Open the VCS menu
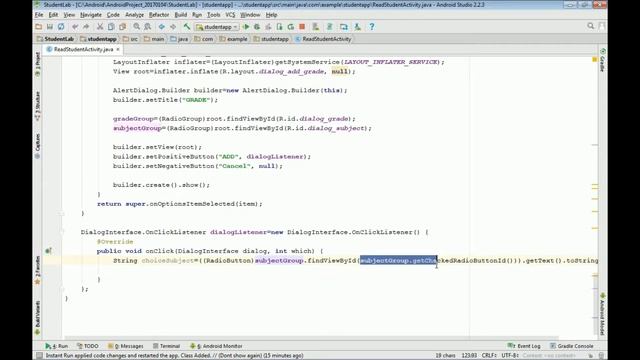640x360 pixels. (x=230, y=15)
